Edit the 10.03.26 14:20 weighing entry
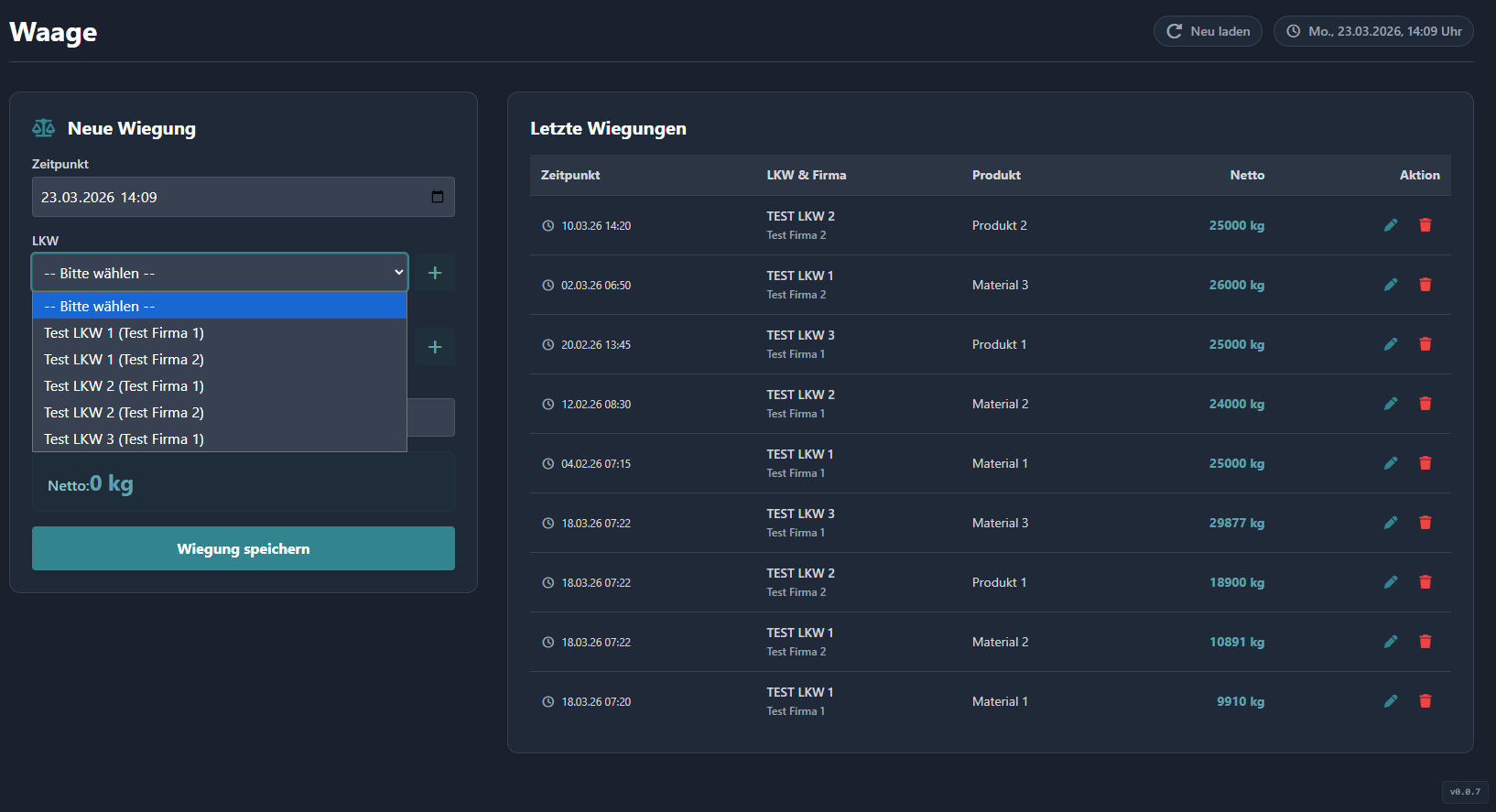 coord(1390,225)
